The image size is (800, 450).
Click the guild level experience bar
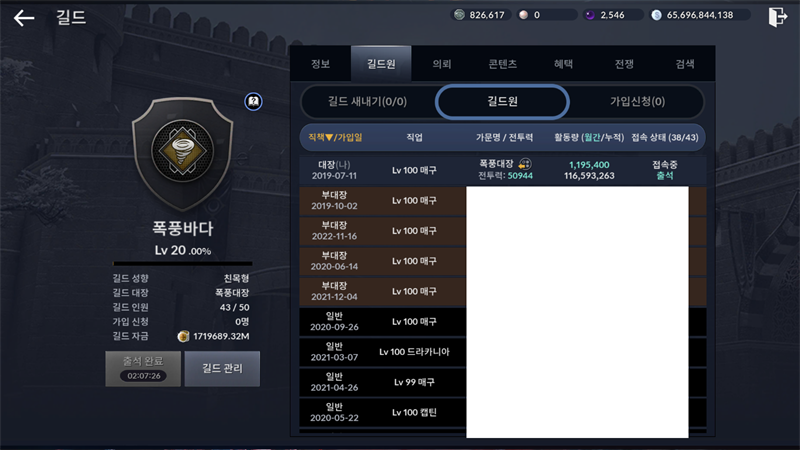(183, 264)
